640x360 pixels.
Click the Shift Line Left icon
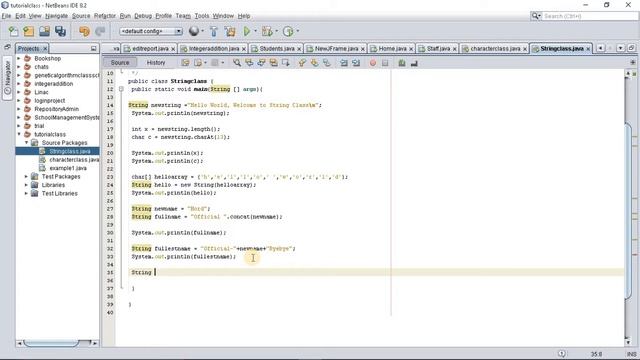pyautogui.click(x=344, y=63)
